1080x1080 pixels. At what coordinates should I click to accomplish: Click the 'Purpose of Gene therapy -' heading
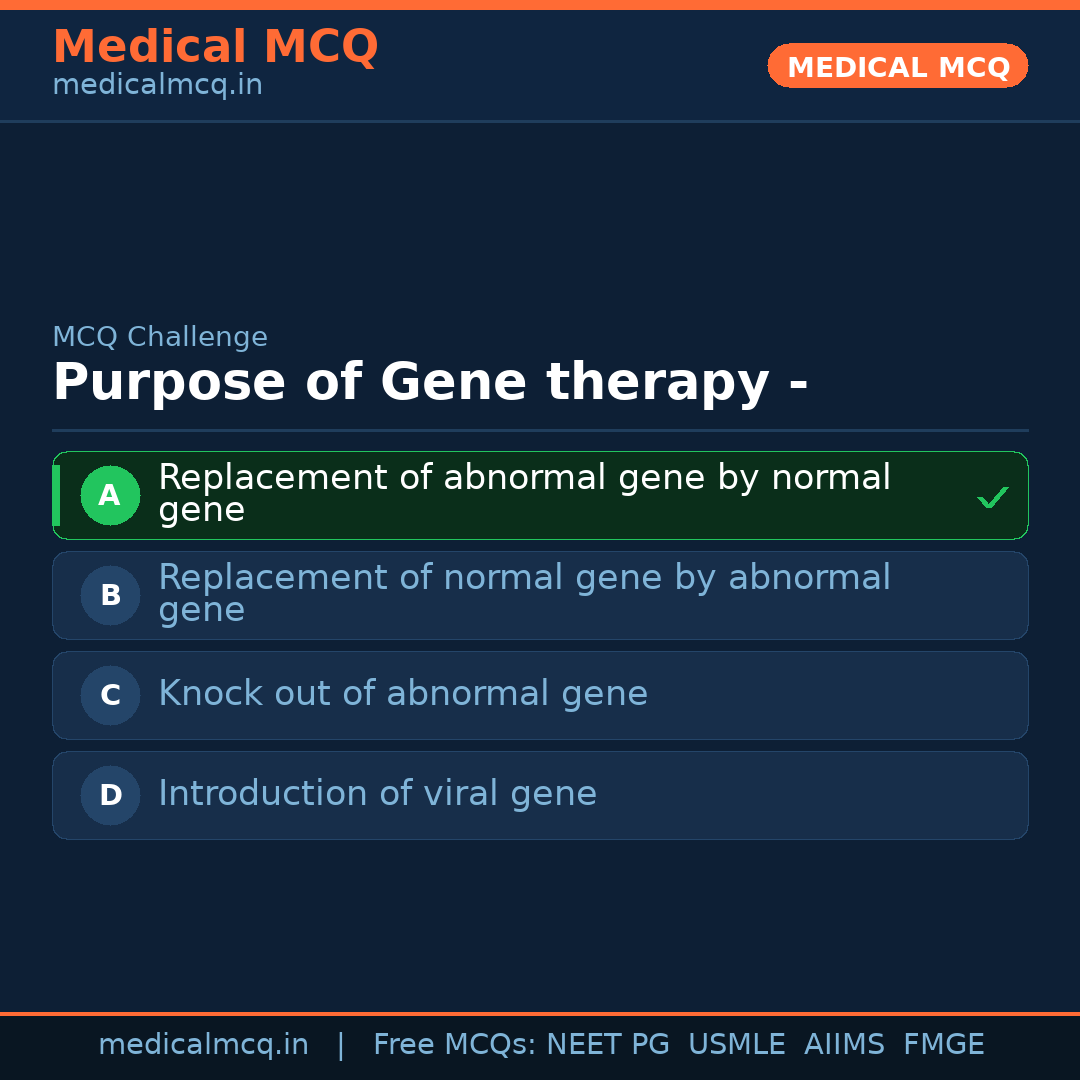coord(430,383)
